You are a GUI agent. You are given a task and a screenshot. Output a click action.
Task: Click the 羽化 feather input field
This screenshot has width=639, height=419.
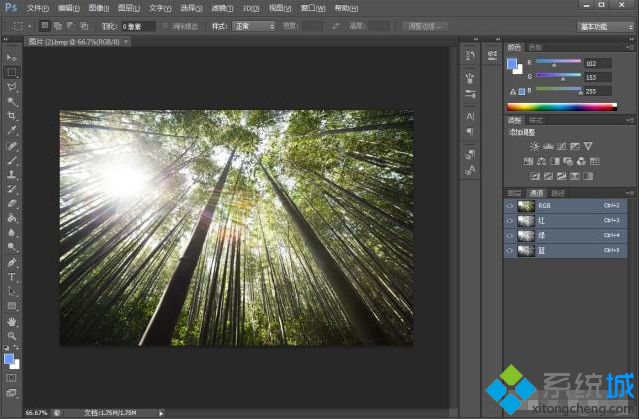(139, 26)
